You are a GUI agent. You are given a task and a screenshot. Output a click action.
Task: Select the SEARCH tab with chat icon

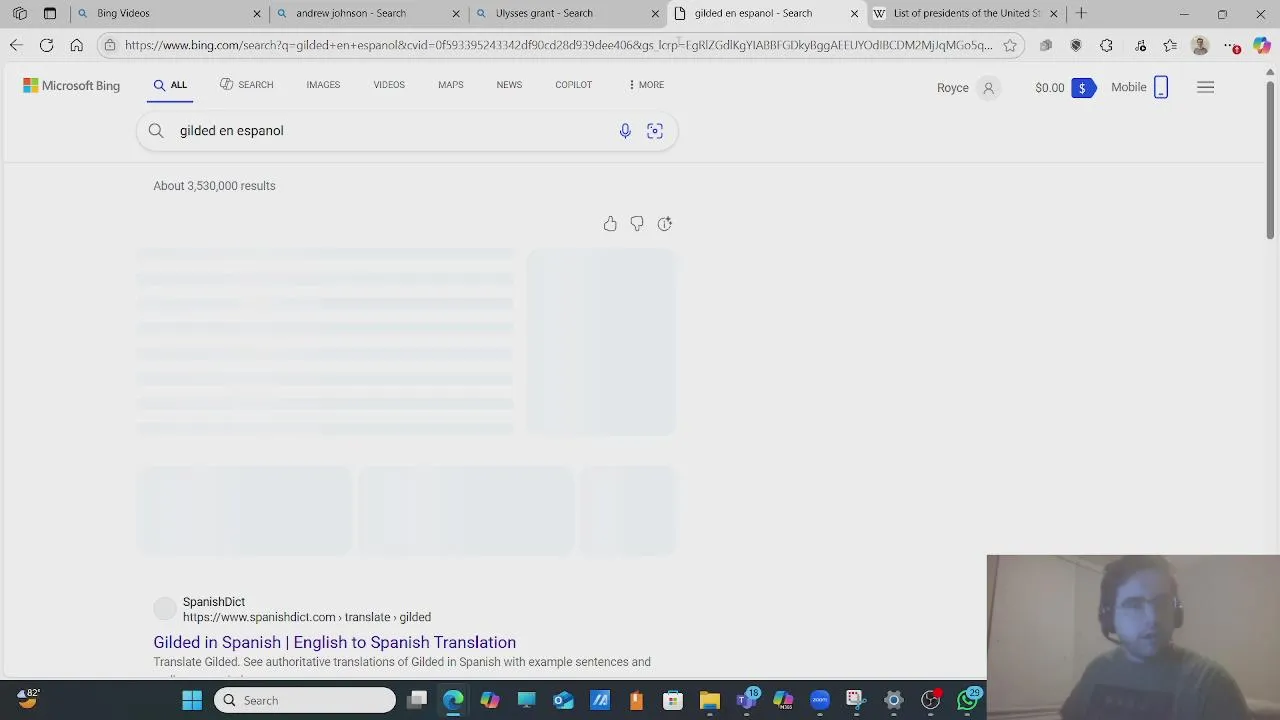246,85
